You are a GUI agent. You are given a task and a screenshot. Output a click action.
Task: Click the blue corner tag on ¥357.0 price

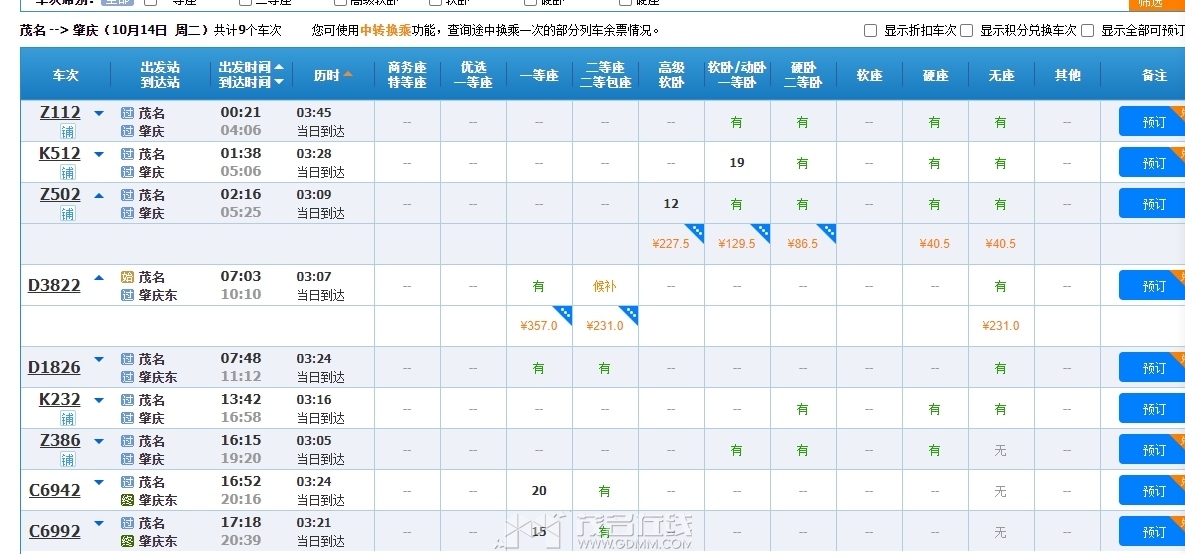pyautogui.click(x=562, y=315)
